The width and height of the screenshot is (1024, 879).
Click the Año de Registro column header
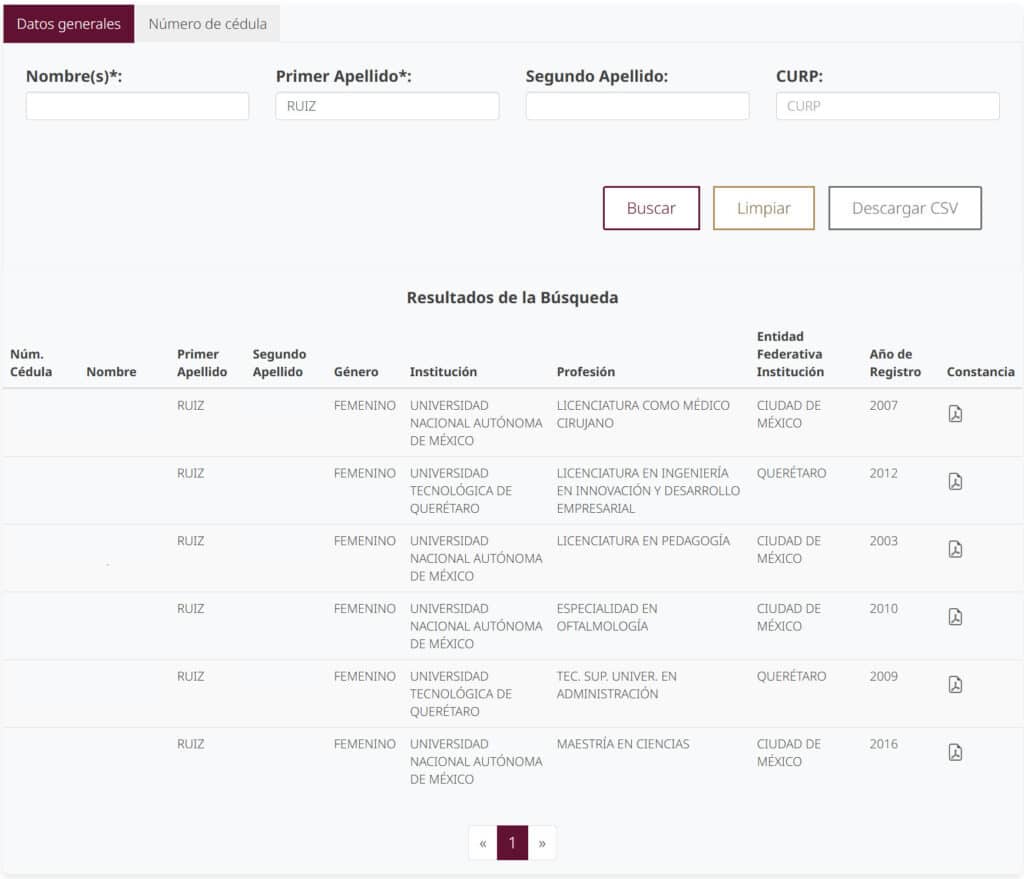[891, 362]
